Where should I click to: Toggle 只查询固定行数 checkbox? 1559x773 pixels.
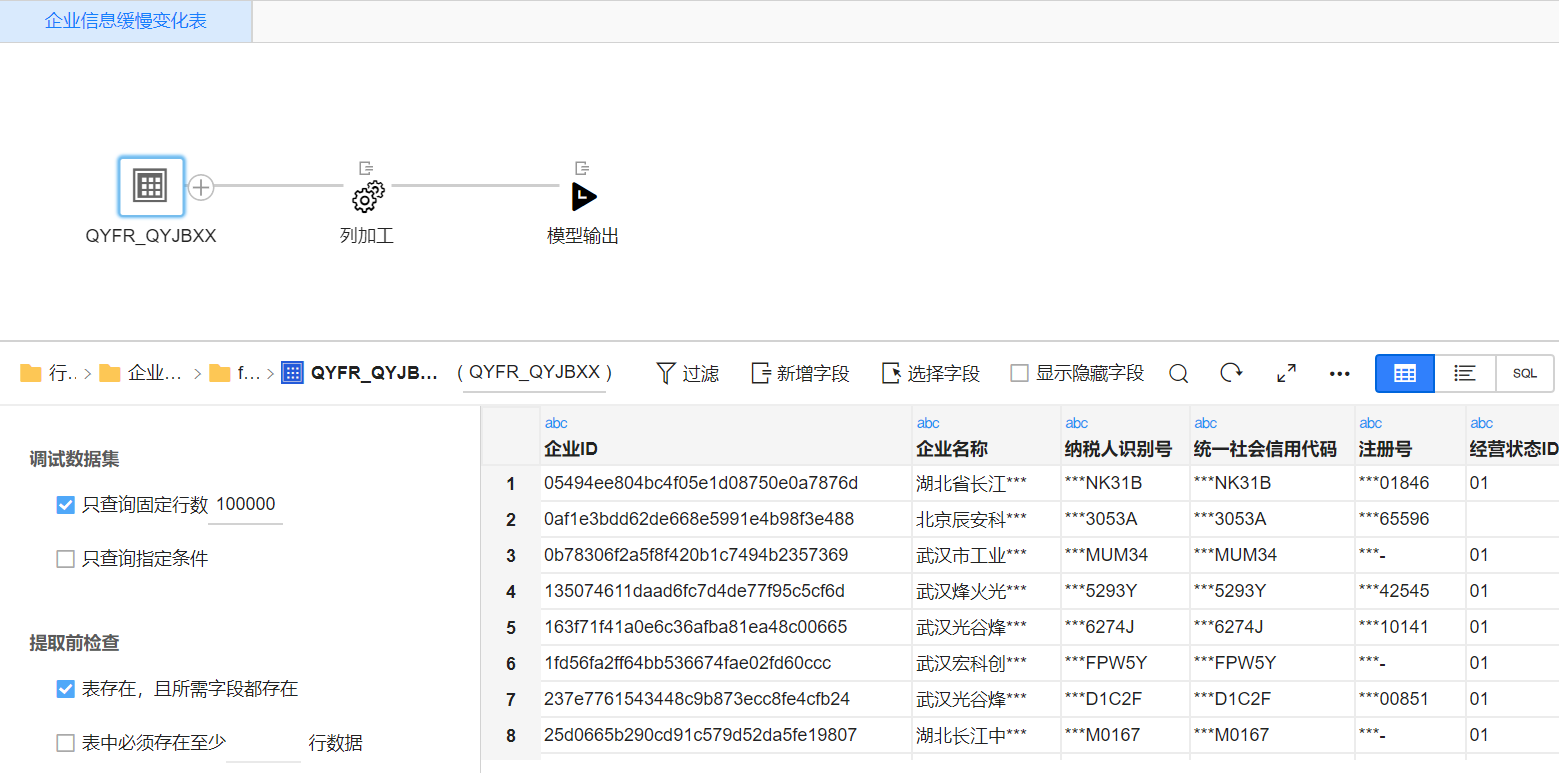click(x=66, y=505)
